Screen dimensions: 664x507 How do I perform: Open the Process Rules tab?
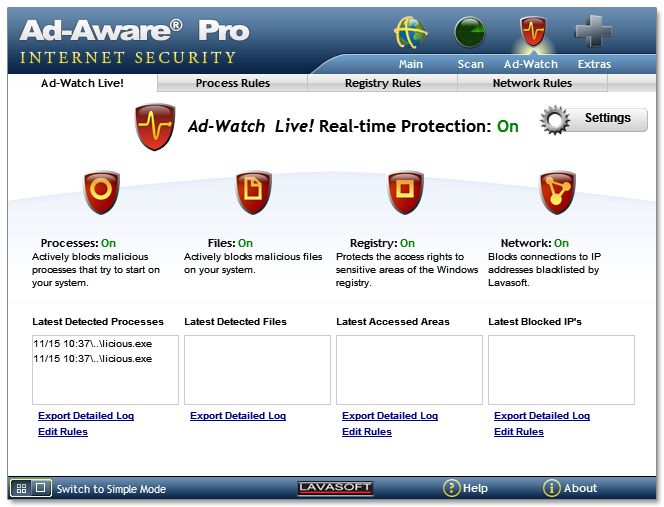pyautogui.click(x=232, y=84)
